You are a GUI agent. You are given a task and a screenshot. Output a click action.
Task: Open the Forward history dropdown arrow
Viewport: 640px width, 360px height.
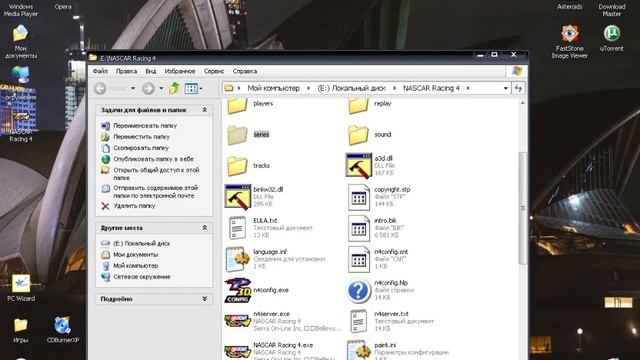pyautogui.click(x=161, y=88)
